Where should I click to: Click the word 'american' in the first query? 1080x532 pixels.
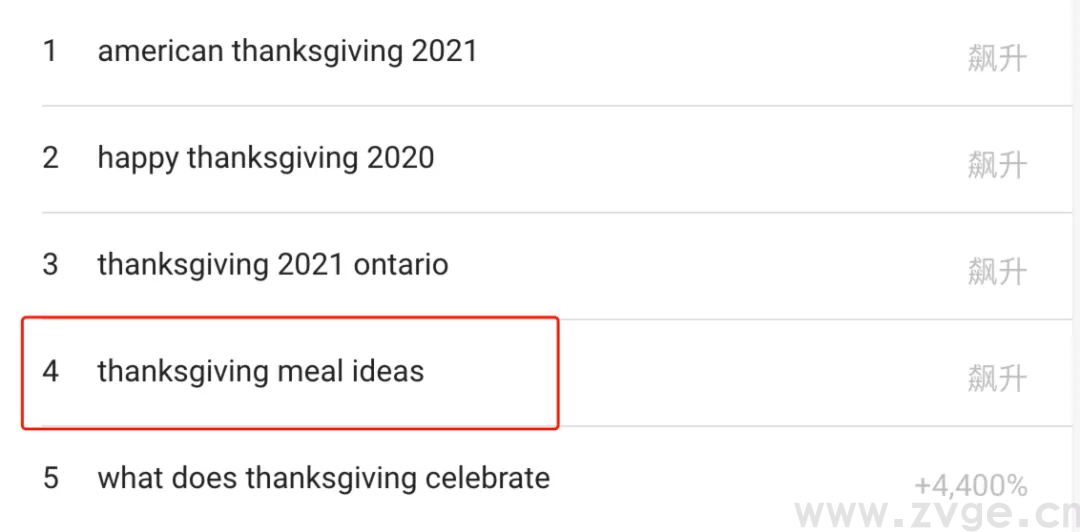point(161,51)
